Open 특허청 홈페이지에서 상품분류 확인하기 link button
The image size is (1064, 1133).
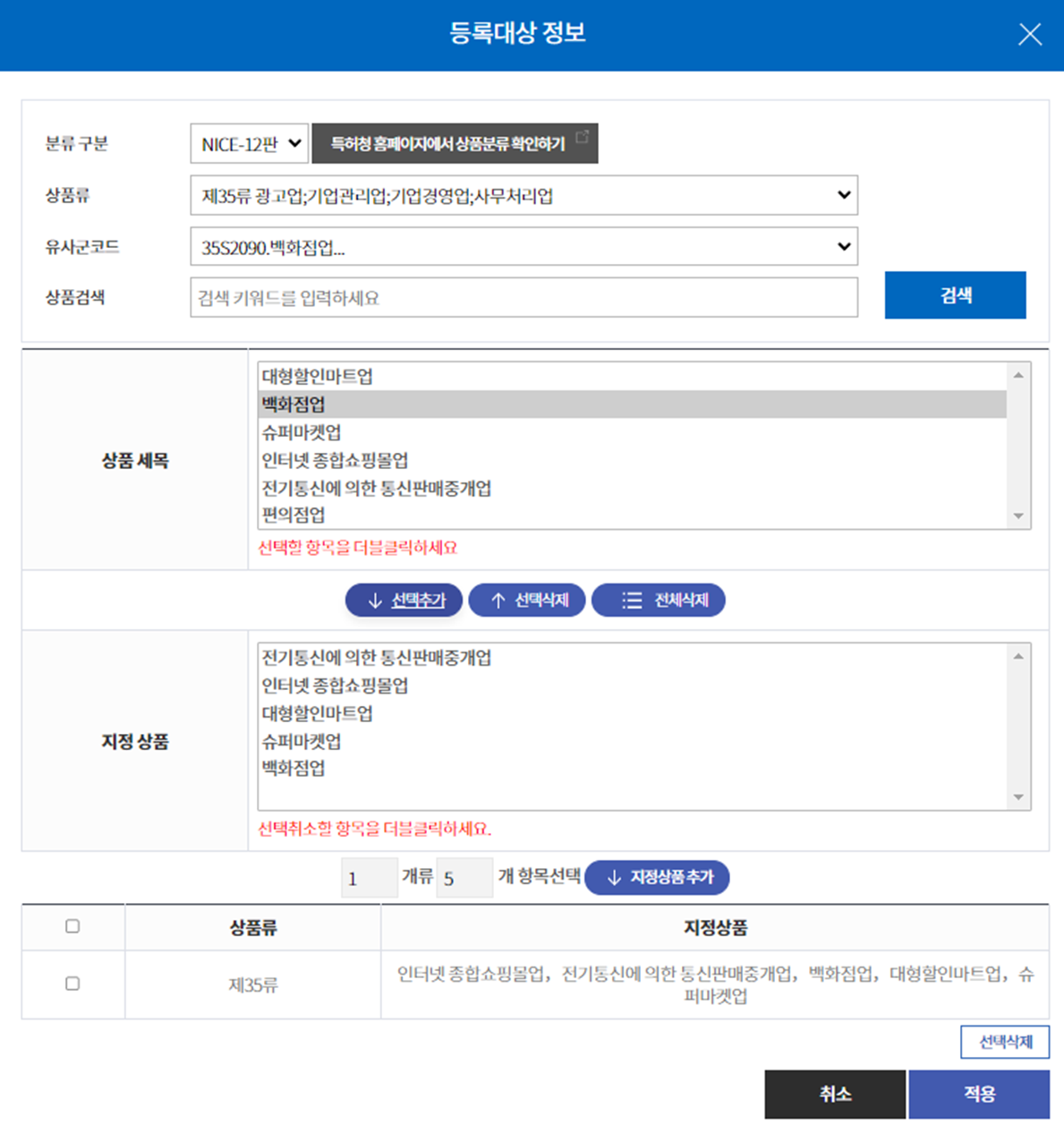point(455,144)
